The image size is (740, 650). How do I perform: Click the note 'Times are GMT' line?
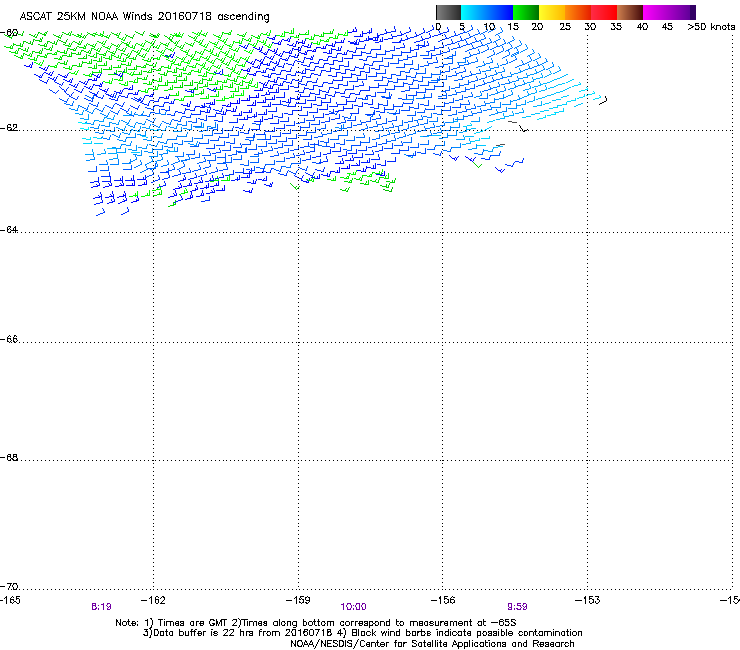pos(187,623)
